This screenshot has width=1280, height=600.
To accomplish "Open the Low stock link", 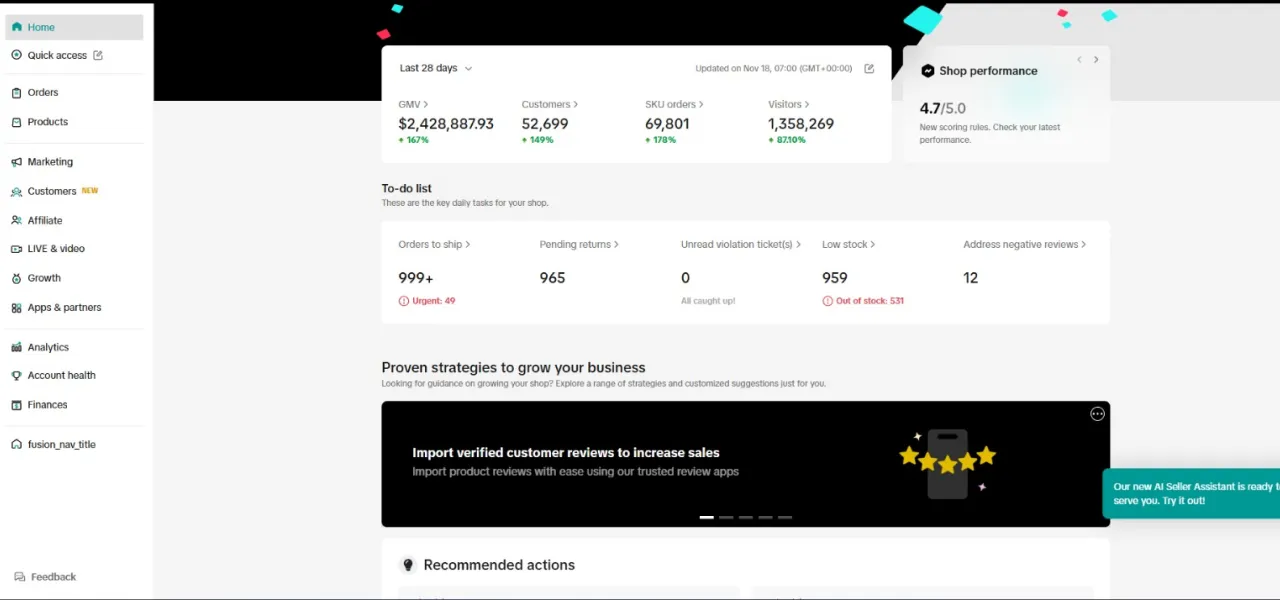I will click(848, 244).
